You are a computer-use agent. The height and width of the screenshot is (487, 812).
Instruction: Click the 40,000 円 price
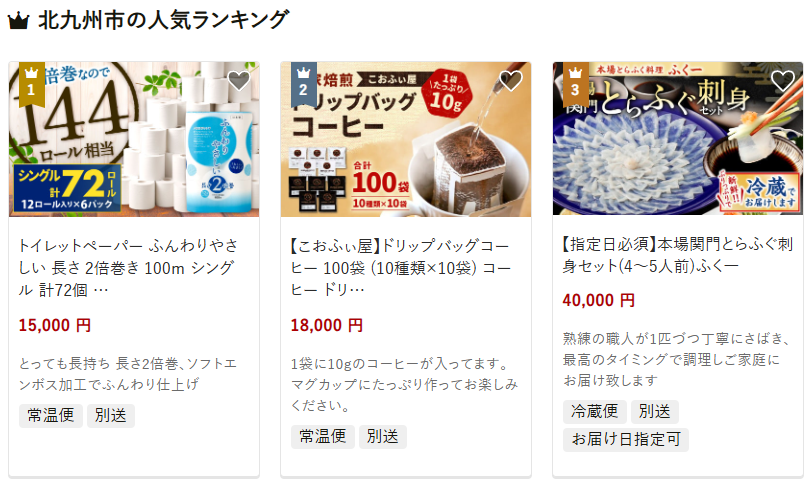(x=599, y=300)
